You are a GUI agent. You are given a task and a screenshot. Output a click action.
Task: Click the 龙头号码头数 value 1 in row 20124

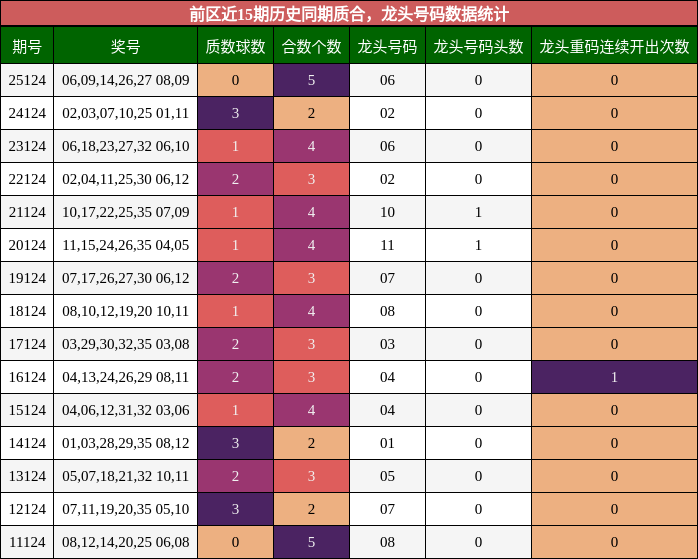[x=479, y=245]
